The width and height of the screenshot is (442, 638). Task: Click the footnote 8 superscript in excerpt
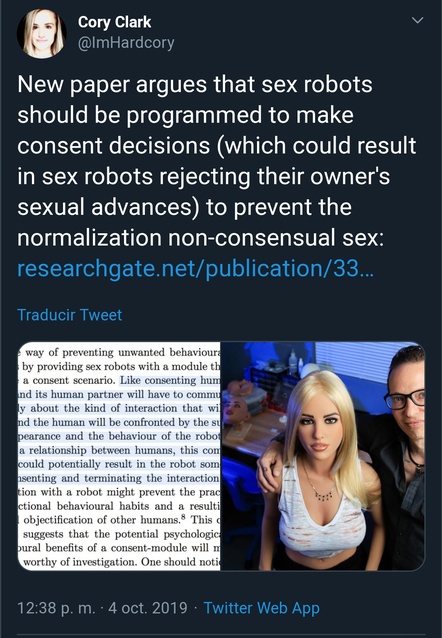pyautogui.click(x=183, y=517)
